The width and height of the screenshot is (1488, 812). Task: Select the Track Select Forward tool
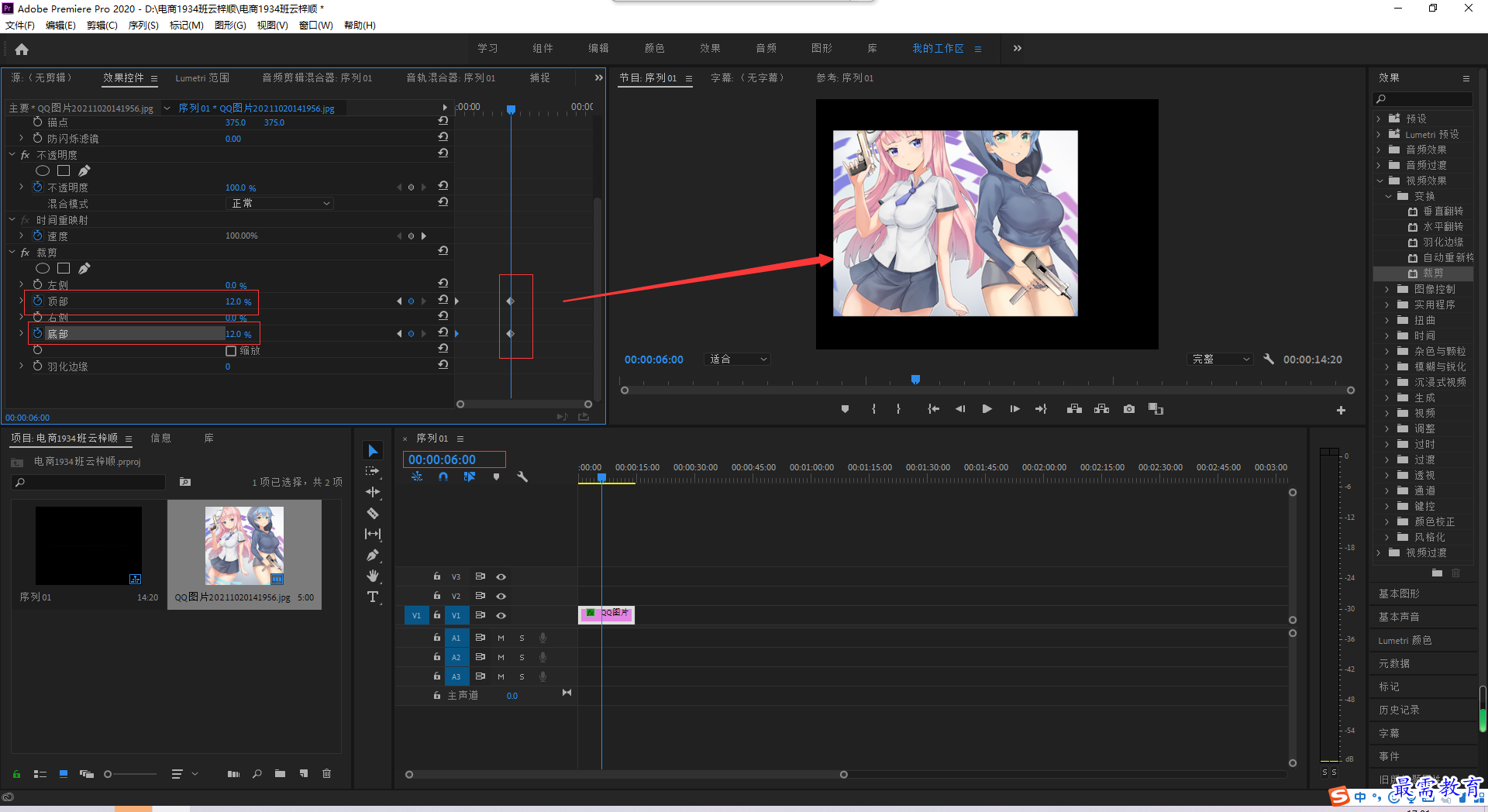pos(373,471)
